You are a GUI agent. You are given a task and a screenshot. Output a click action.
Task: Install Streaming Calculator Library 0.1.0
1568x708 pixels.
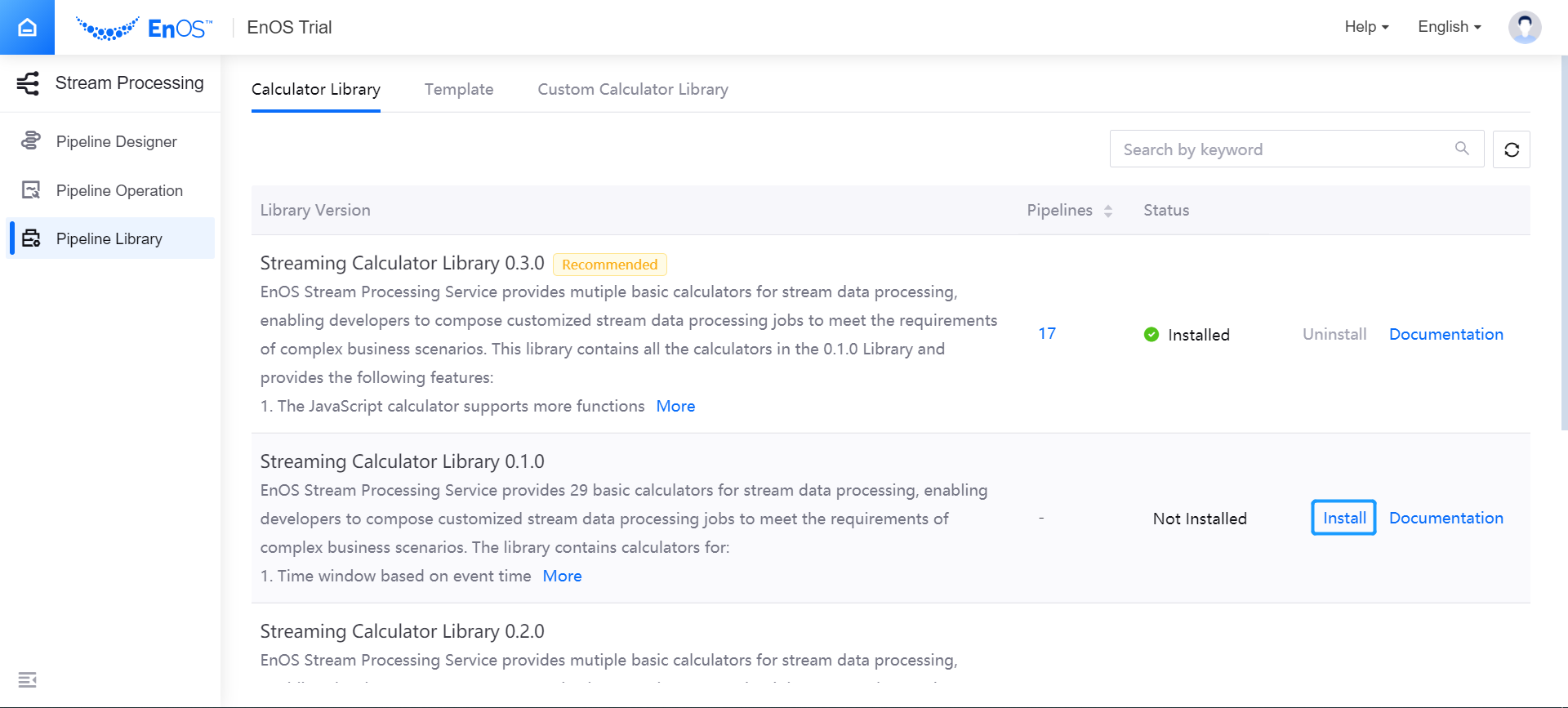[1343, 518]
